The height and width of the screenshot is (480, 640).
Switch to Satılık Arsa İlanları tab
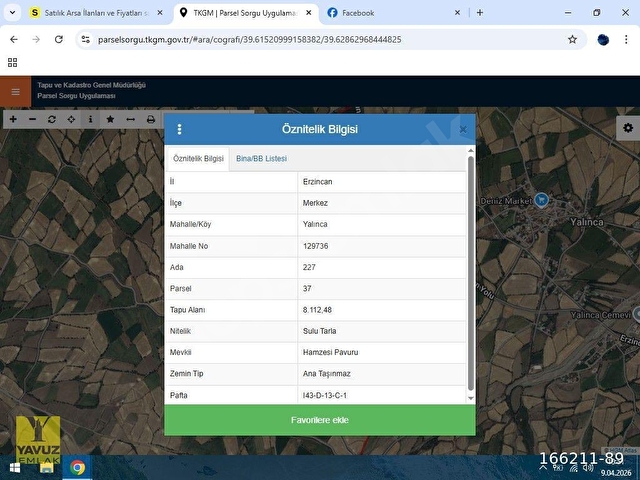(x=97, y=13)
